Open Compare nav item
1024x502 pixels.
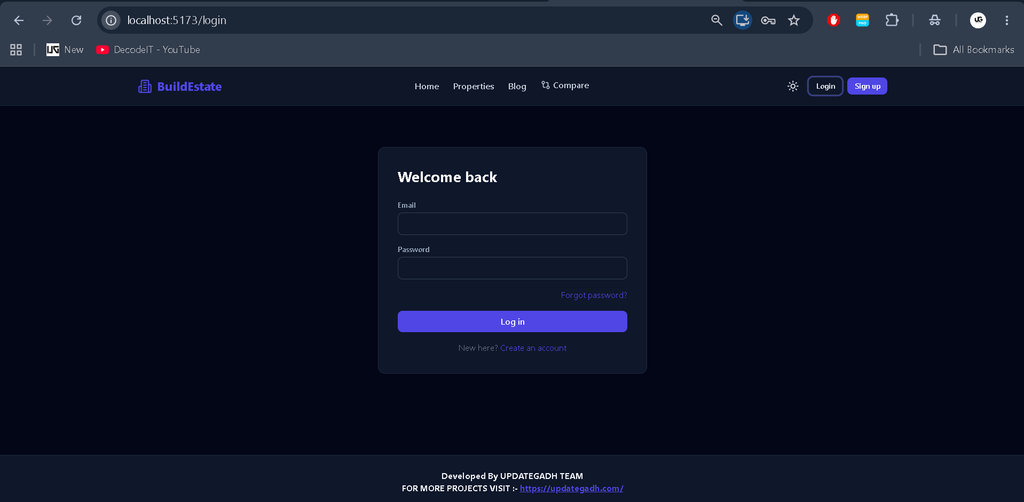(565, 86)
